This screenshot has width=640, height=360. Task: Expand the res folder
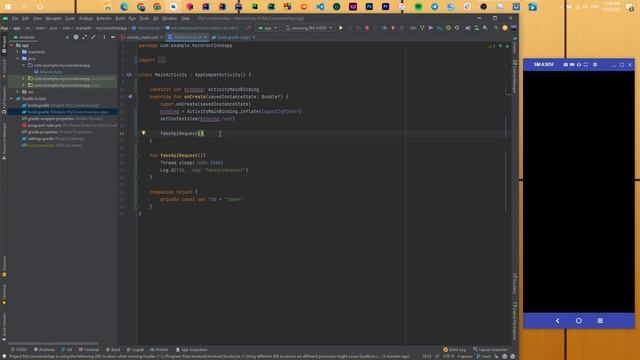[x=18, y=92]
